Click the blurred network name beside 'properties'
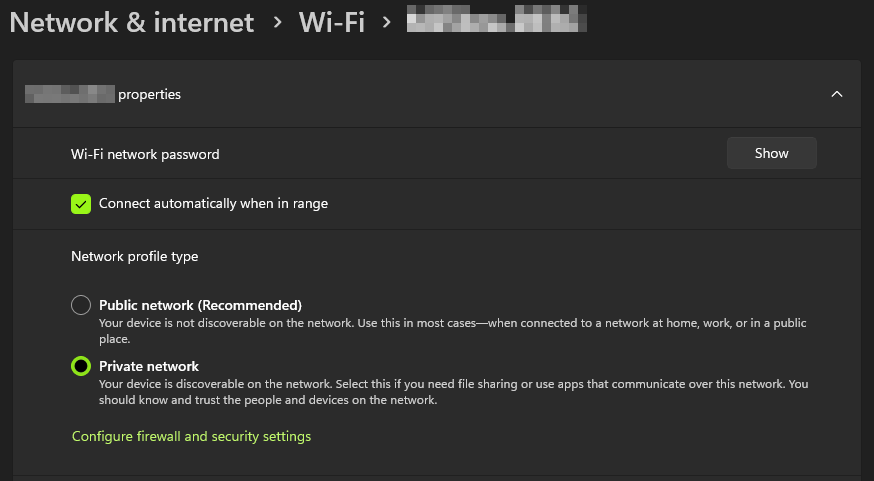The image size is (874, 481). coord(69,95)
